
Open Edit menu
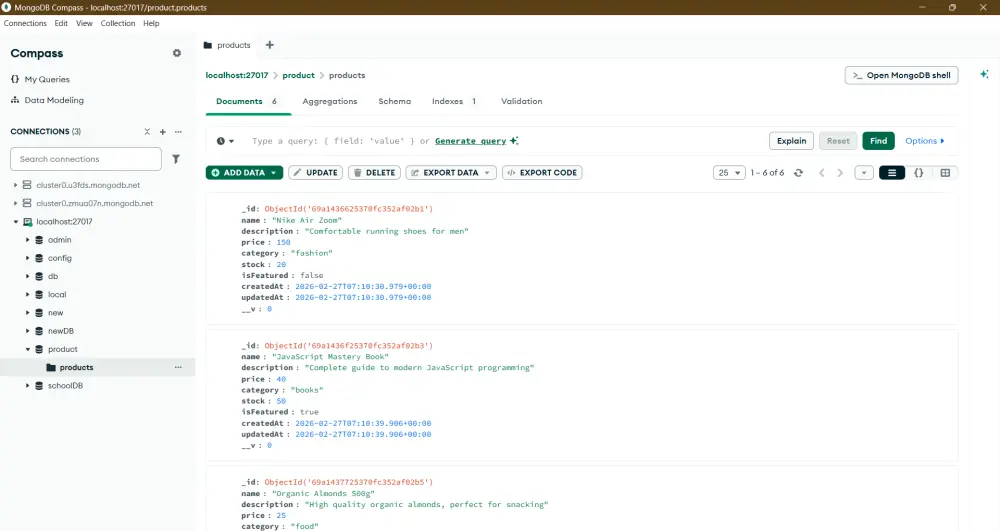click(x=61, y=23)
